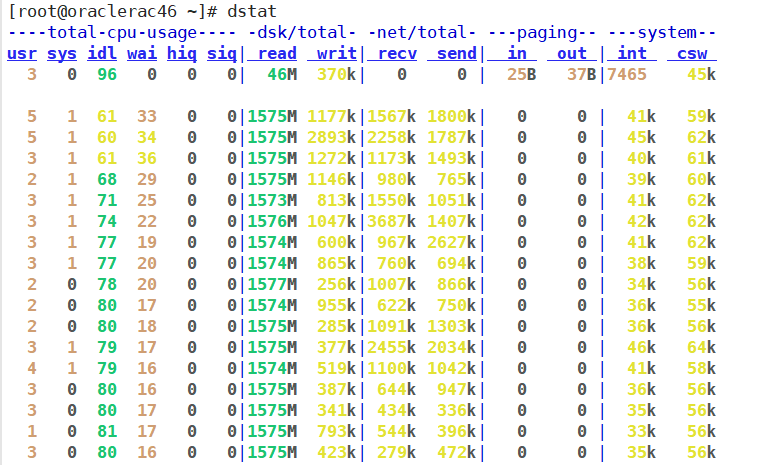Select the 622k recv value

coord(396,305)
